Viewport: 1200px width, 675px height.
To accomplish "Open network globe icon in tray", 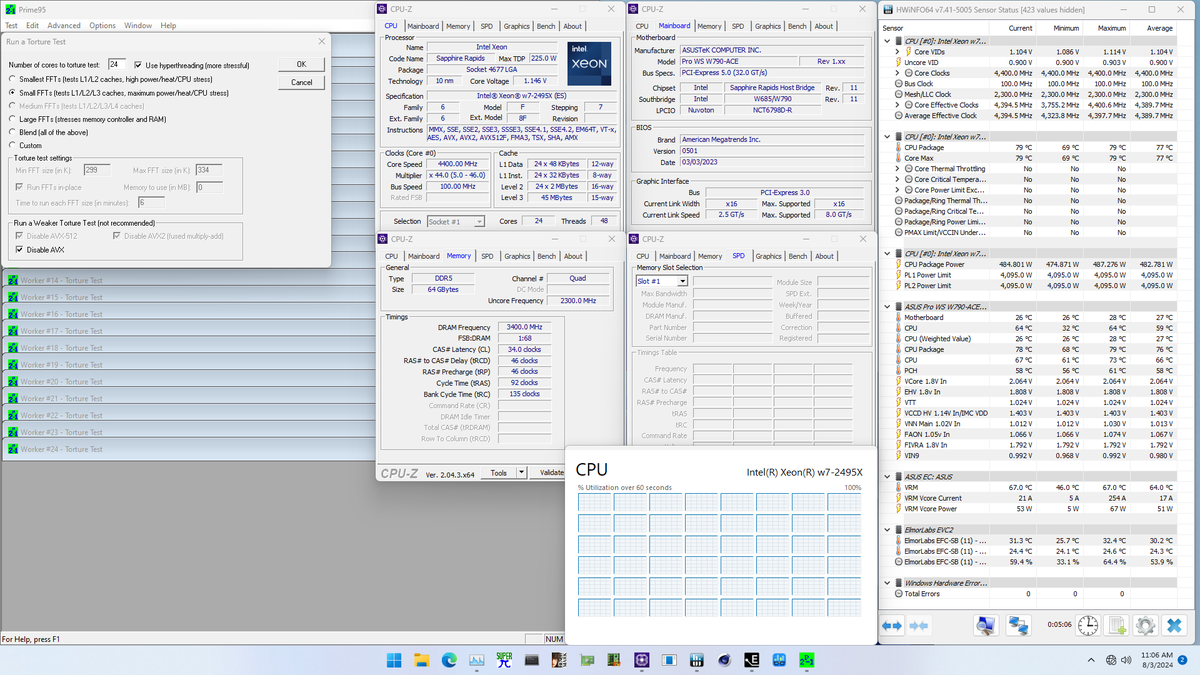I will tap(1111, 660).
